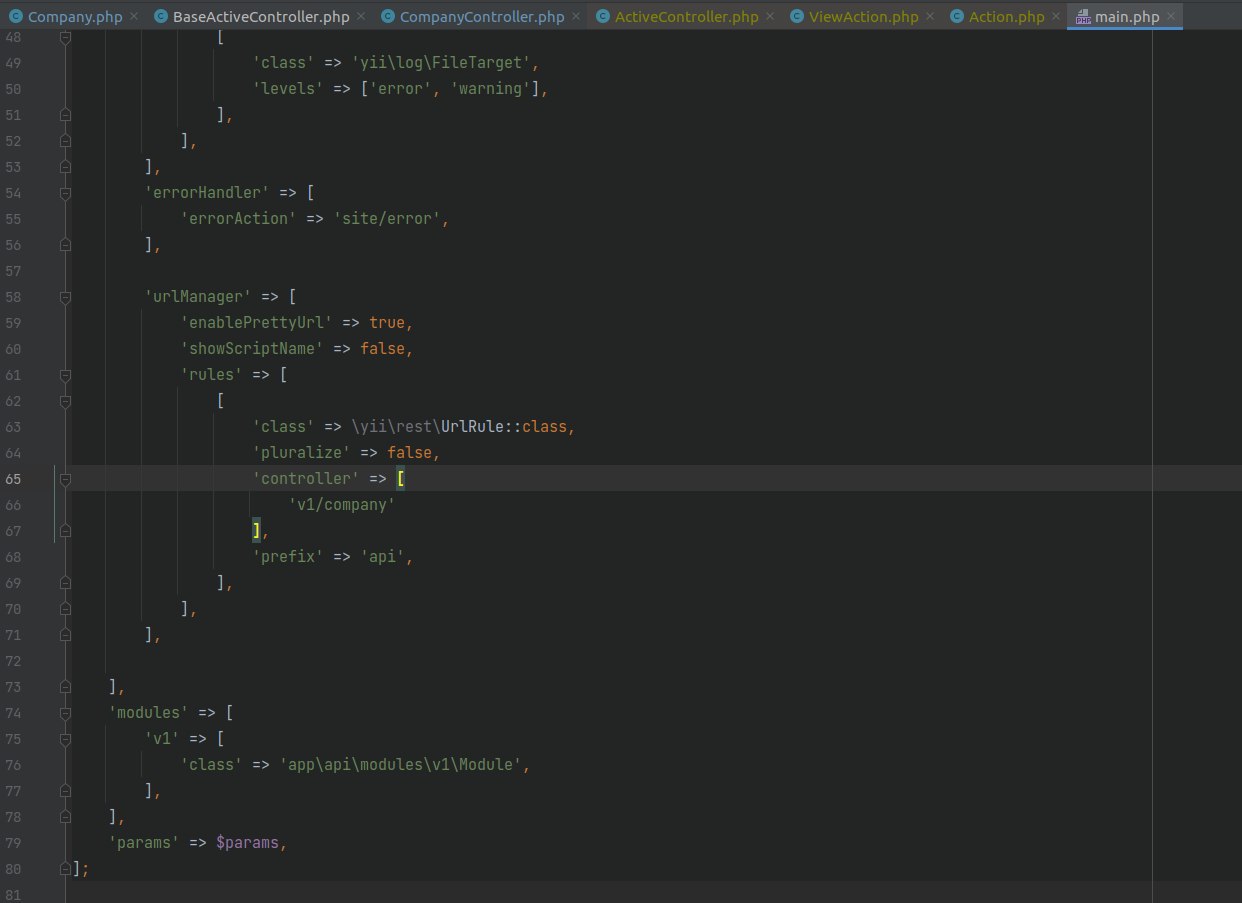
Task: Switch to the Company.php tab
Action: [72, 17]
